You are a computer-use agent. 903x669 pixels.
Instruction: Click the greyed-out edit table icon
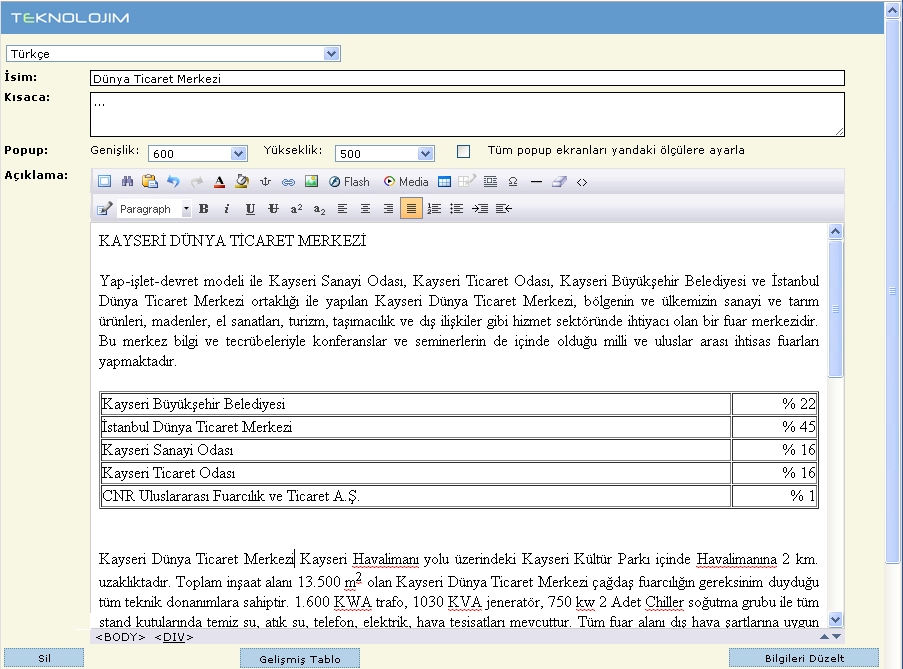click(466, 182)
